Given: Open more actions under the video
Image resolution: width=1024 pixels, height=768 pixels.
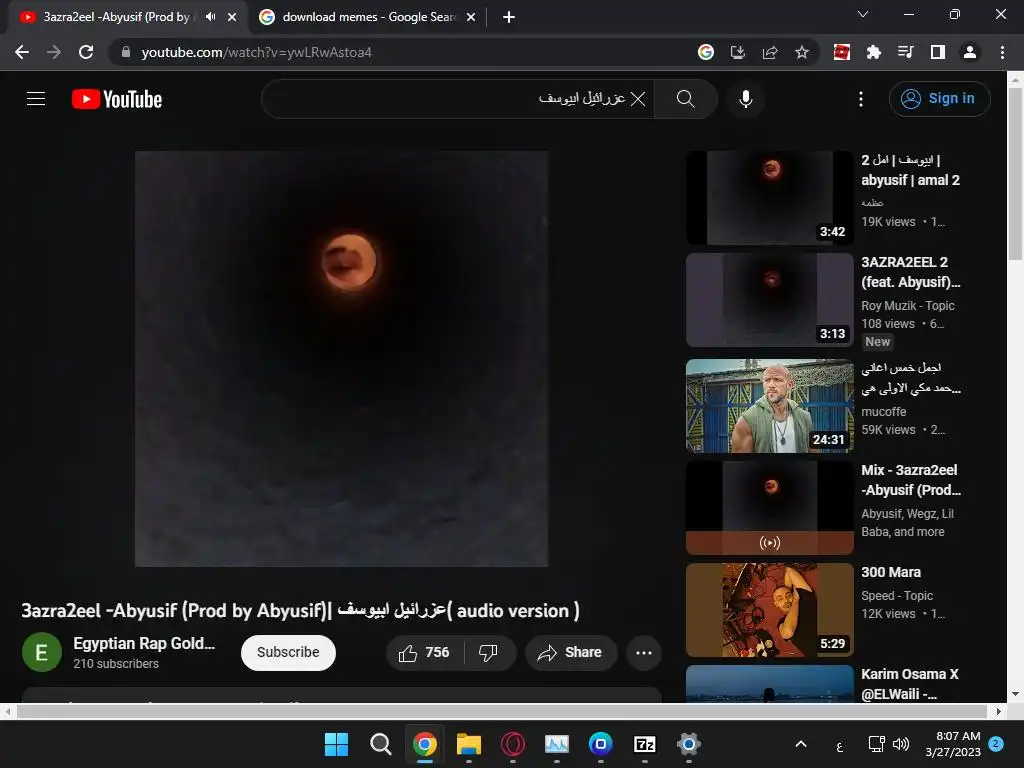Looking at the screenshot, I should point(644,652).
